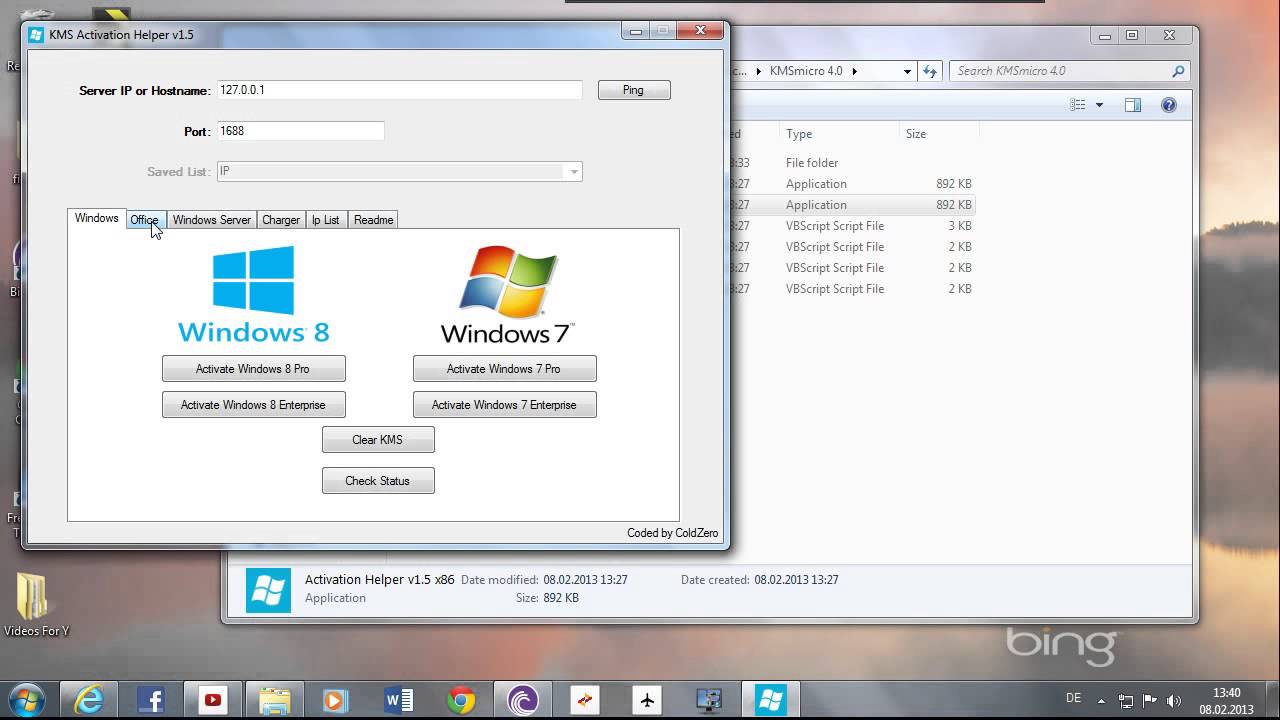Expand the arrow after KMSmicro 4.0 breadcrumb
The height and width of the screenshot is (720, 1280).
tap(854, 71)
